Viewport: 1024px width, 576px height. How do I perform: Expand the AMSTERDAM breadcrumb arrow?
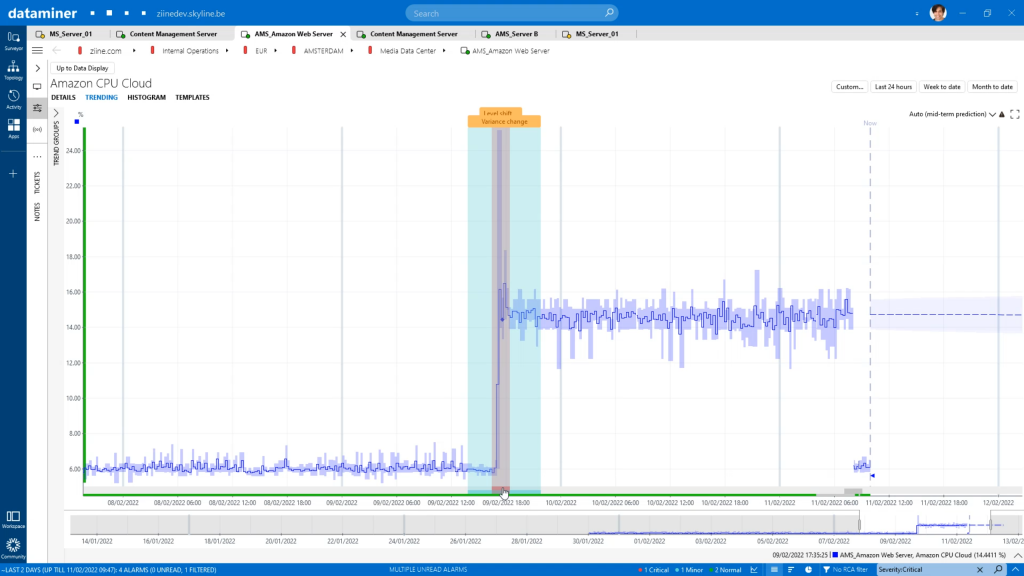(352, 50)
